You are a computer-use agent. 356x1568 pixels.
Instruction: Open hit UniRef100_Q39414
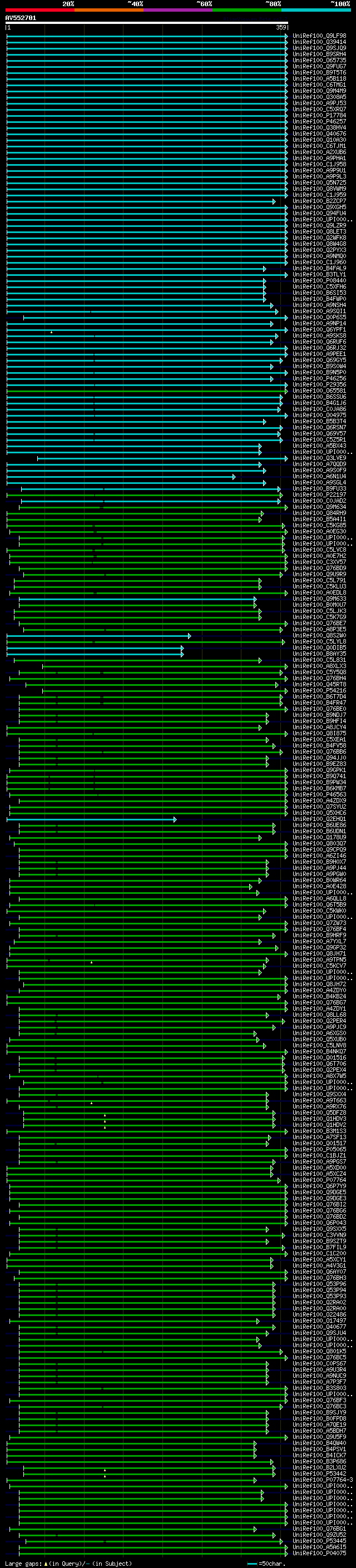(x=319, y=43)
